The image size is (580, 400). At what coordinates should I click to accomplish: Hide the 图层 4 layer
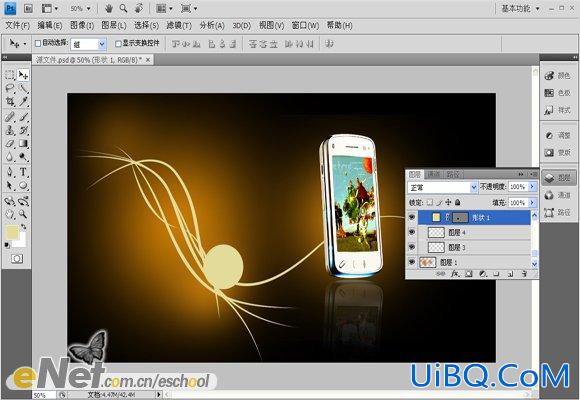412,232
